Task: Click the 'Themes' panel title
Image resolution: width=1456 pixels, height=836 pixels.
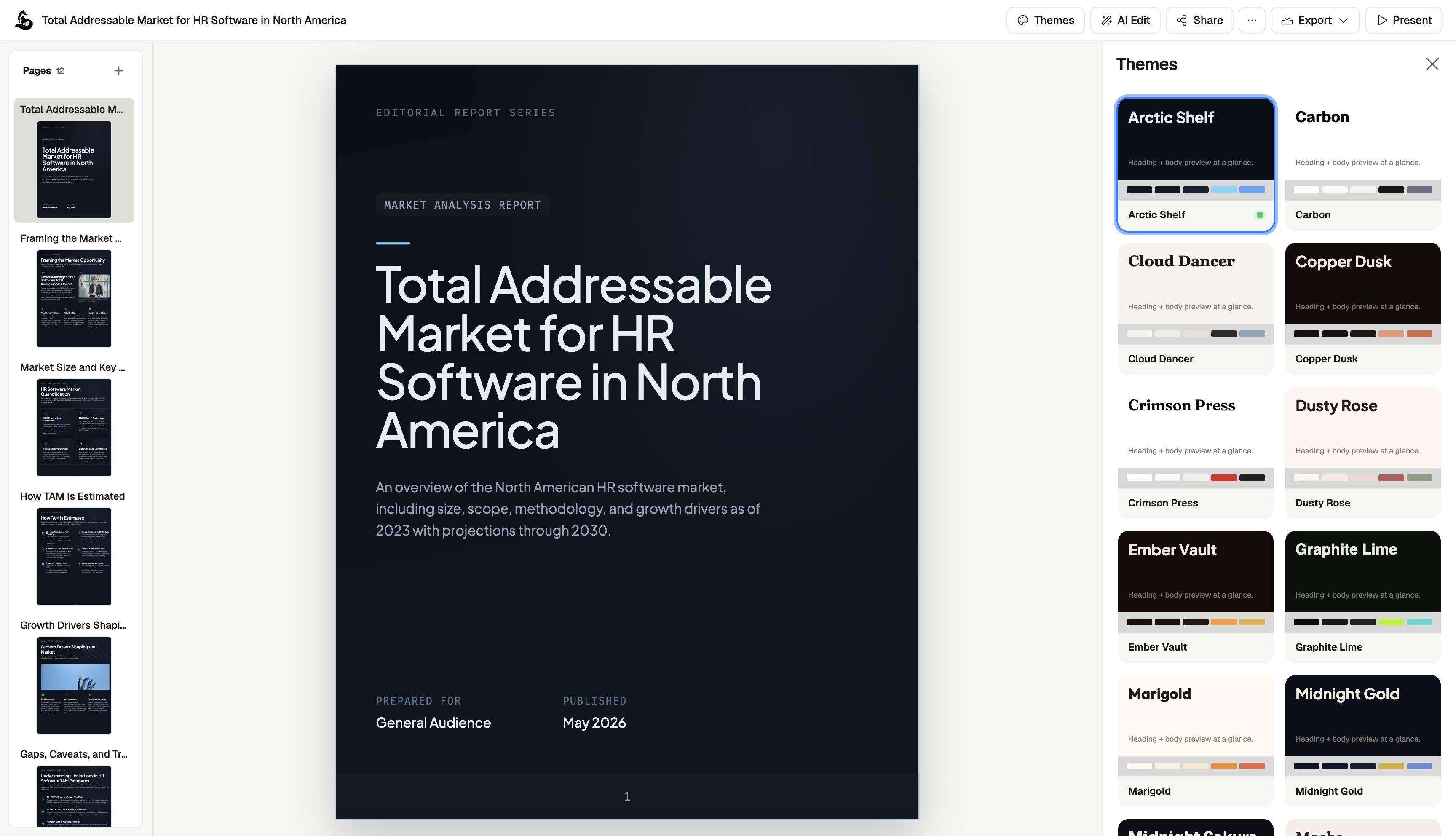Action: coord(1147,64)
